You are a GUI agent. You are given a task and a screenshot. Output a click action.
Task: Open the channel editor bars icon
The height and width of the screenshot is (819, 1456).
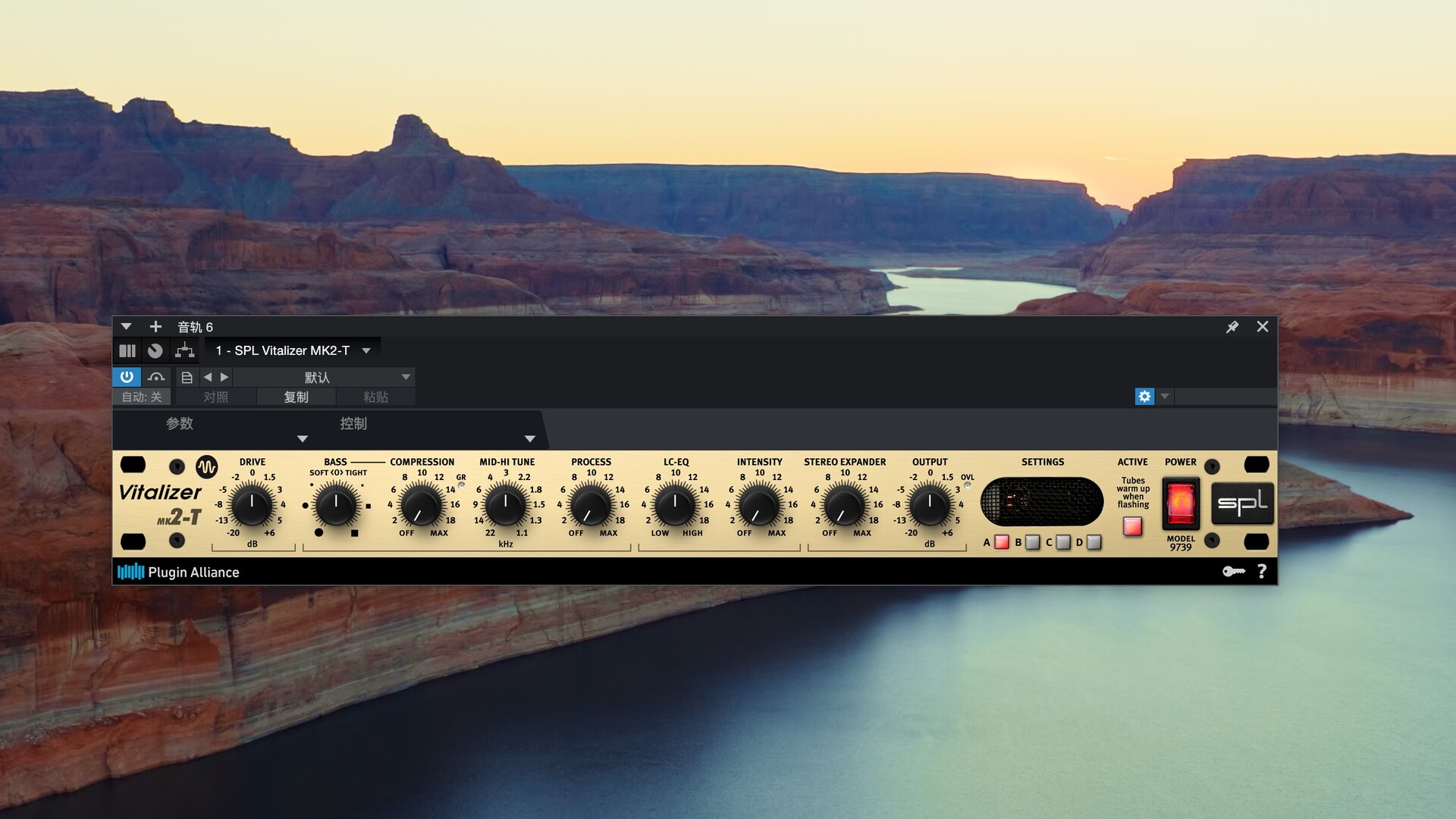coord(127,351)
